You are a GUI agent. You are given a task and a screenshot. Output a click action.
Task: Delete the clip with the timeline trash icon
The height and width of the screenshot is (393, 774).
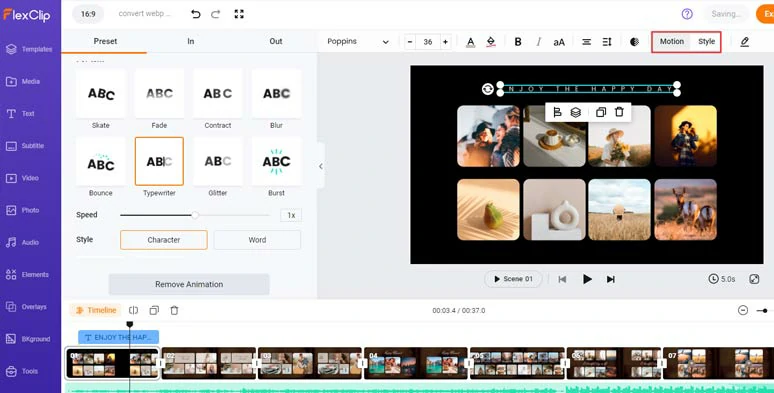(174, 311)
